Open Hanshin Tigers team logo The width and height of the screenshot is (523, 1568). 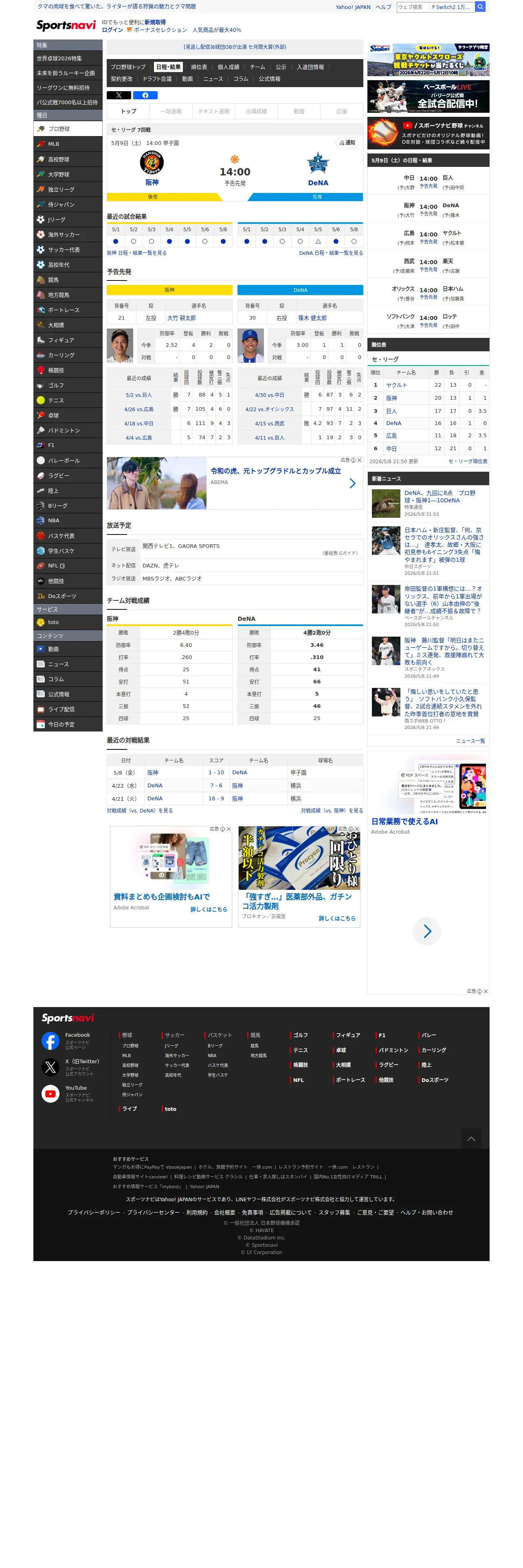pos(152,163)
